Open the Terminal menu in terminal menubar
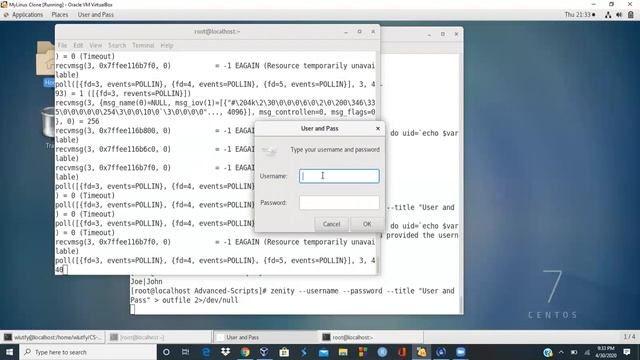The width and height of the screenshot is (640, 360). [x=143, y=45]
